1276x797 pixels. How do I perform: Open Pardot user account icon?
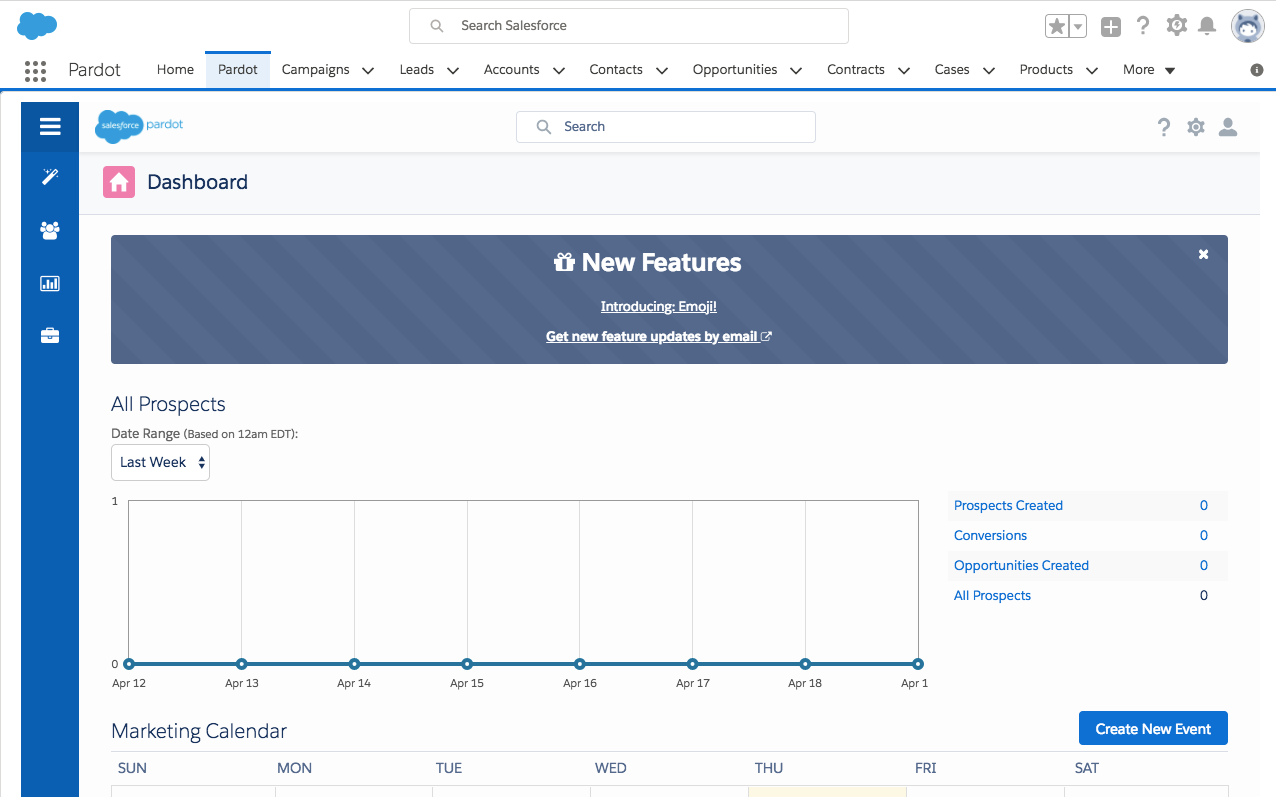1228,127
